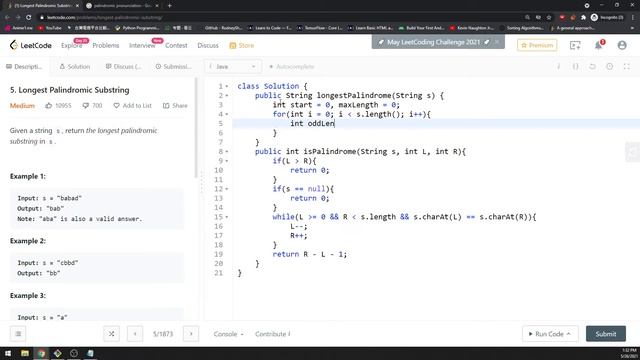
Task: Switch to the problem Discuss tab
Action: tap(123, 67)
